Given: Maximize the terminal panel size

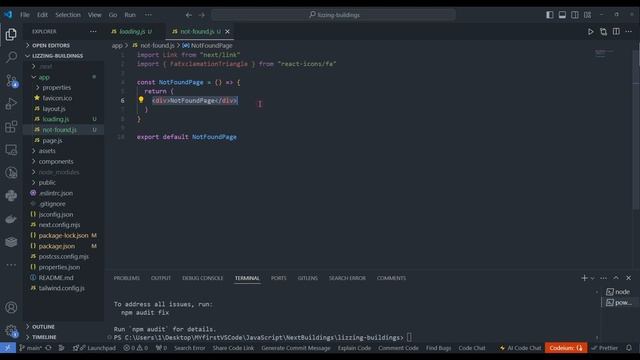Looking at the screenshot, I should point(616,278).
